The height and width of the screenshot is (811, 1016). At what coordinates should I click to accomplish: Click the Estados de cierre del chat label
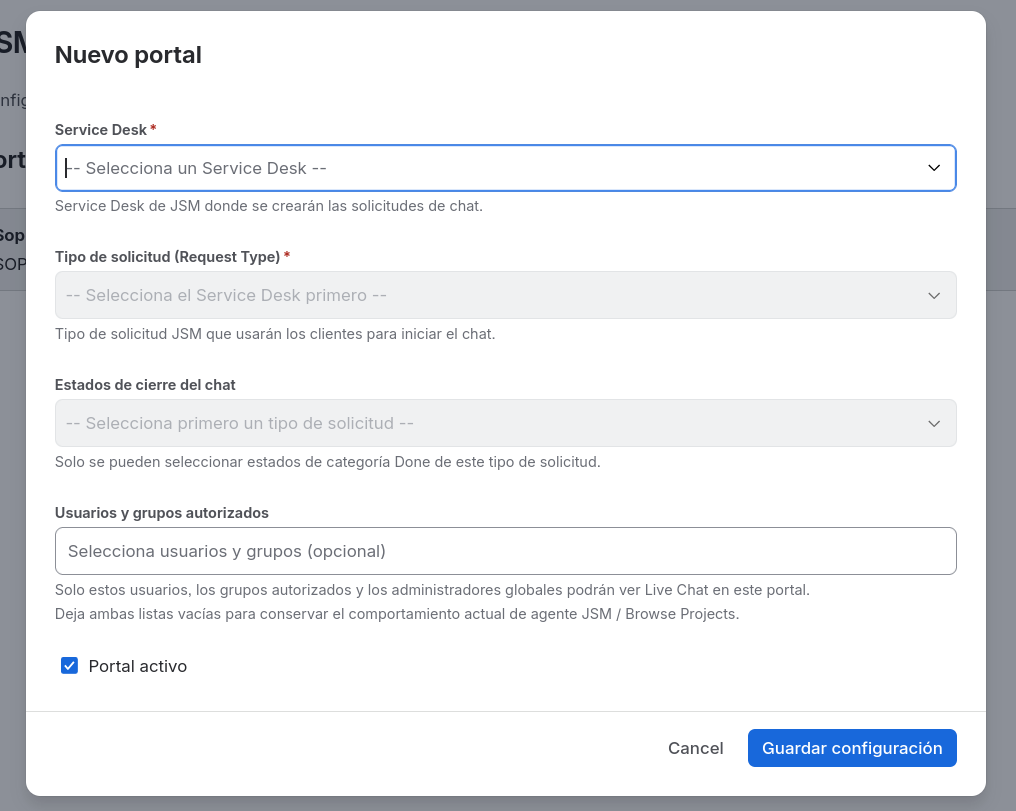(145, 385)
